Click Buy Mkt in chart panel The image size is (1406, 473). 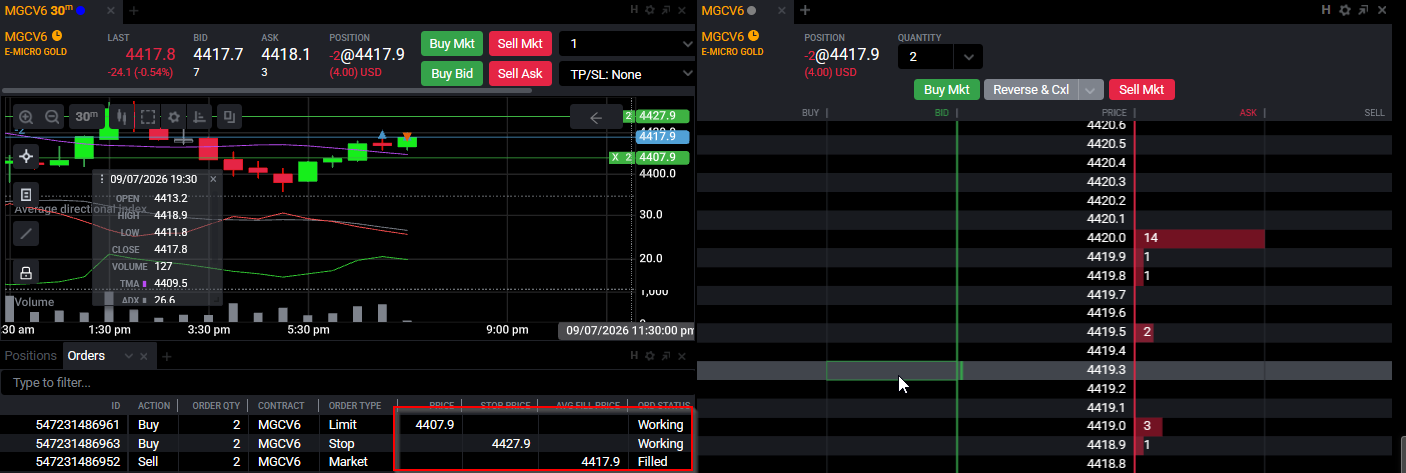452,44
